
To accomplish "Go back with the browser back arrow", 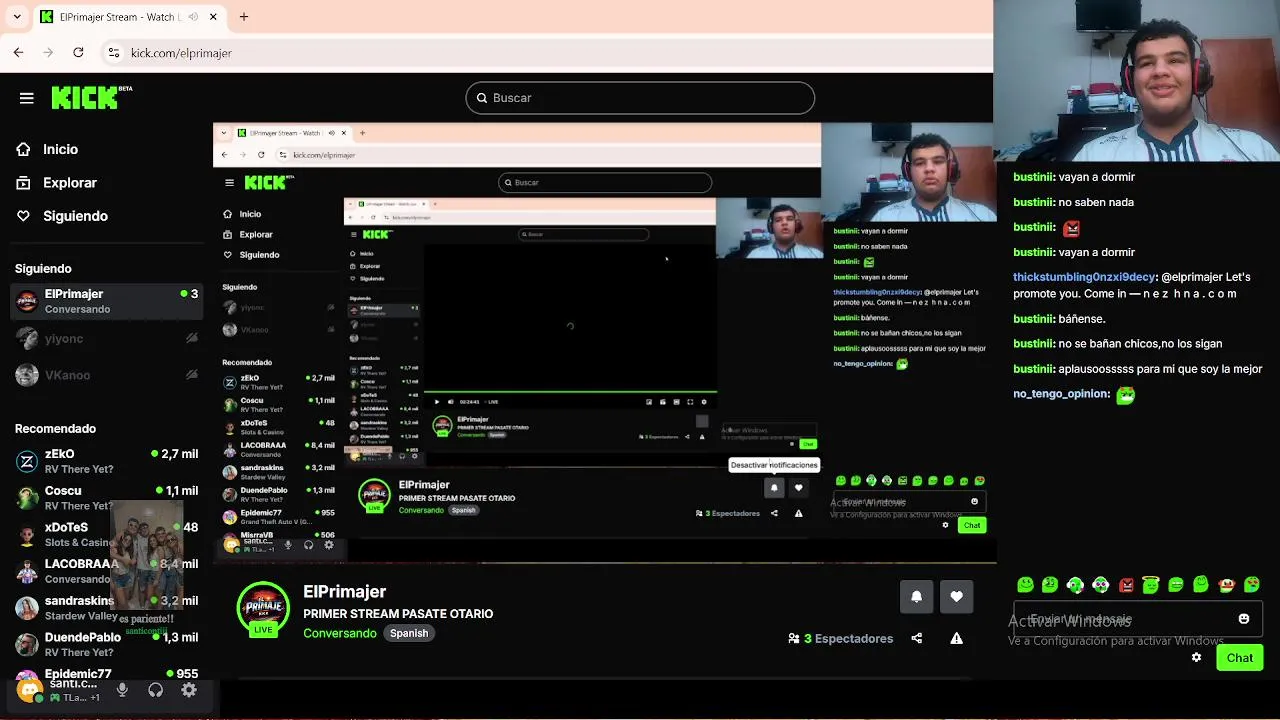I will click(18, 52).
